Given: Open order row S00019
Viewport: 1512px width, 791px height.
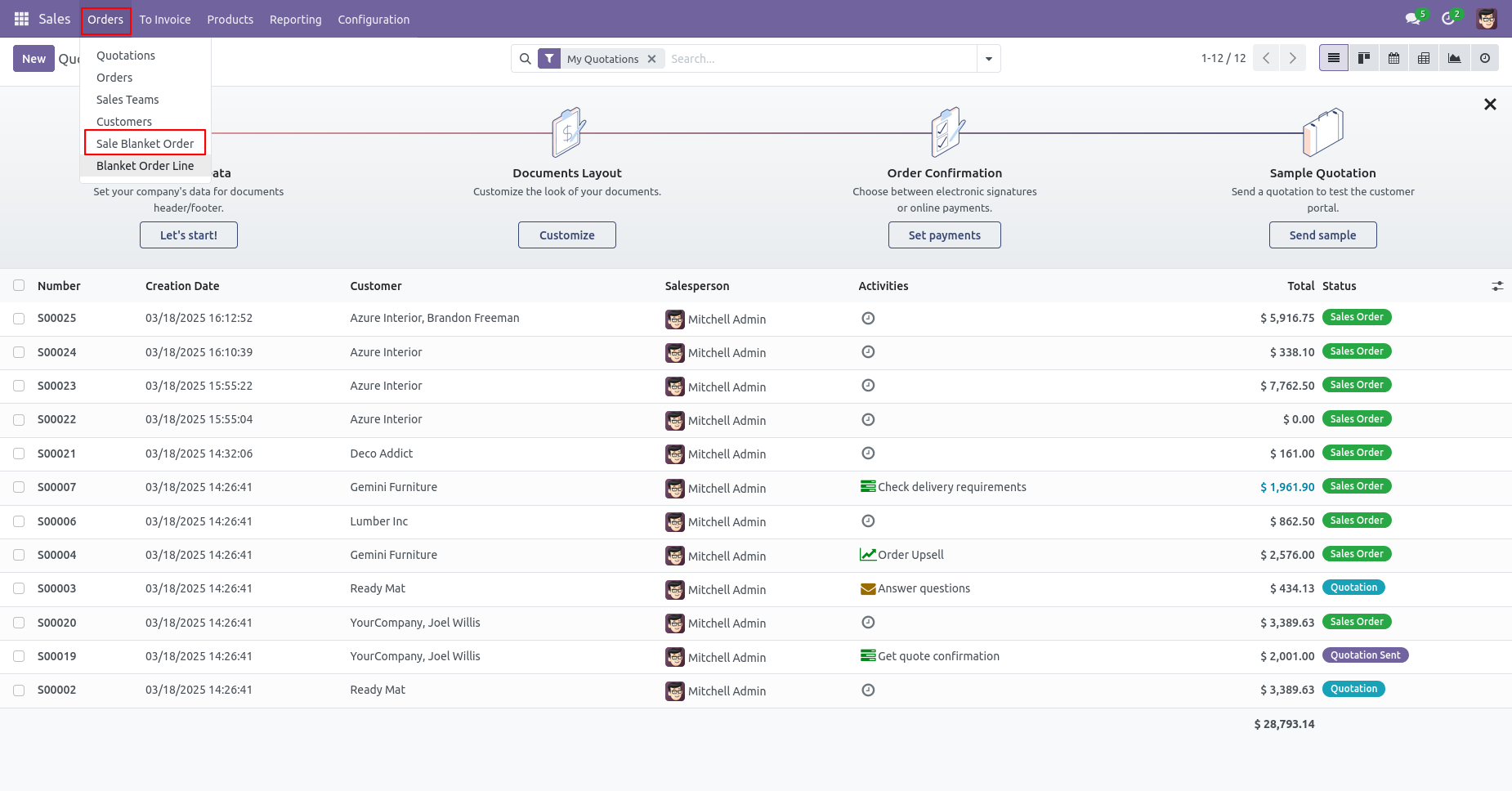Looking at the screenshot, I should (x=756, y=656).
